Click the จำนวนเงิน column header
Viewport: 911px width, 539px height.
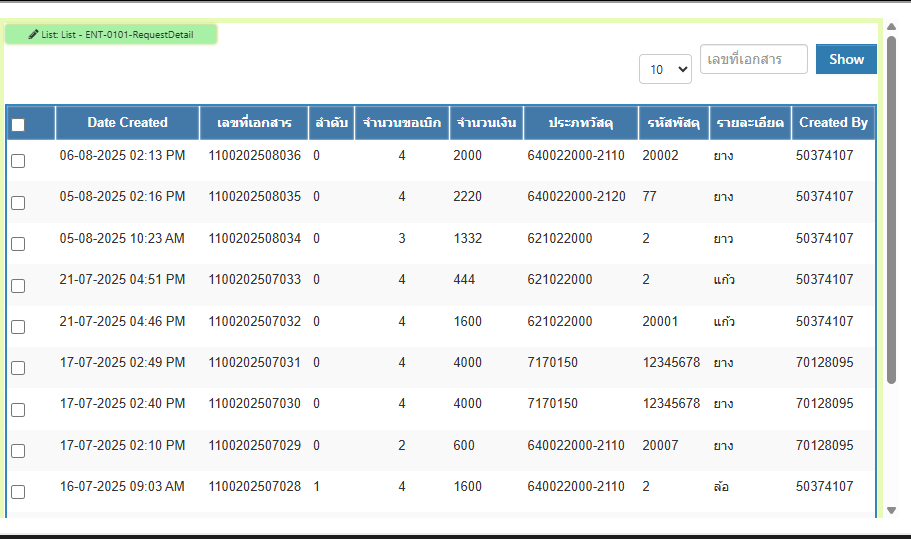pyautogui.click(x=486, y=123)
